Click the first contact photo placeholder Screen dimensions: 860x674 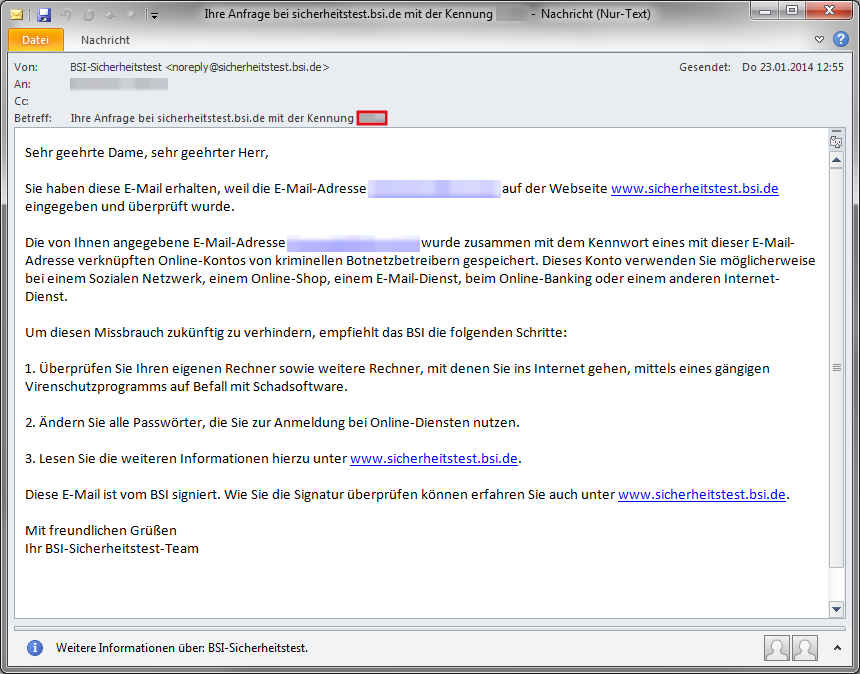776,648
